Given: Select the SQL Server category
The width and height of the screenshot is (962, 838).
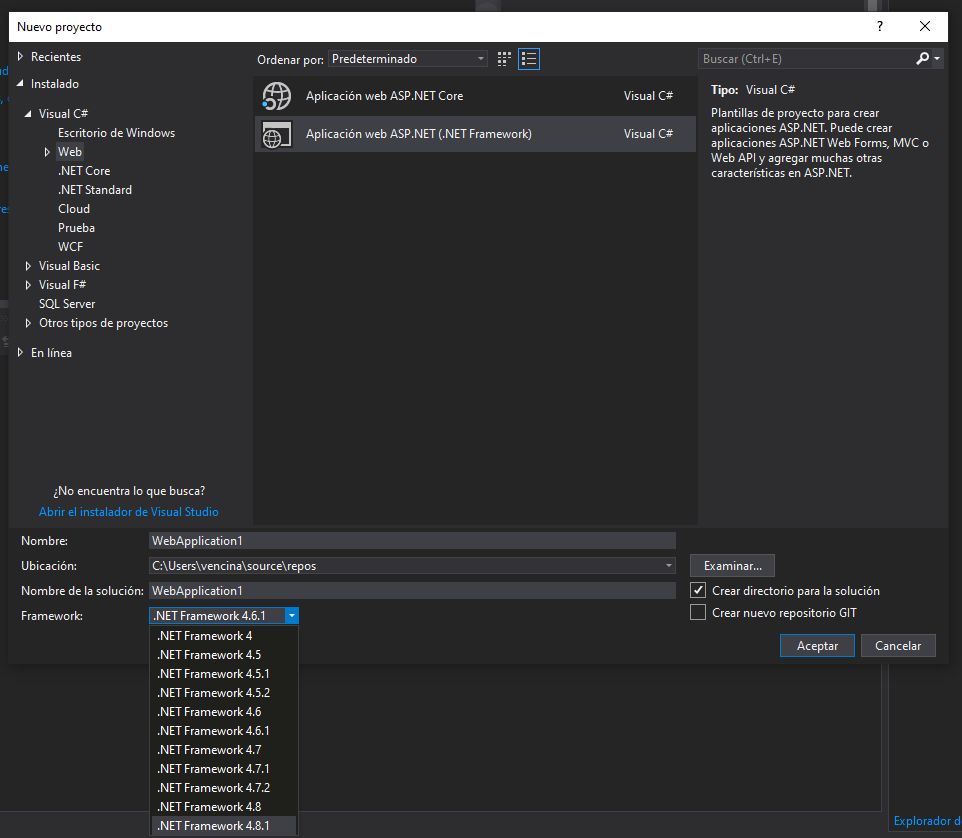Looking at the screenshot, I should tap(67, 304).
